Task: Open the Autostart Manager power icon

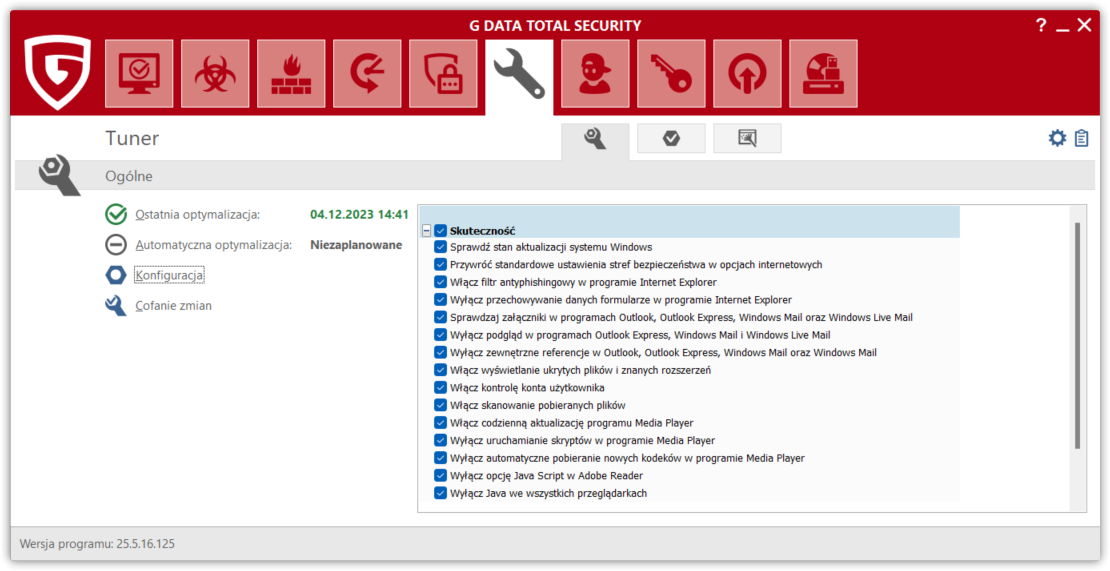Action: tap(747, 74)
